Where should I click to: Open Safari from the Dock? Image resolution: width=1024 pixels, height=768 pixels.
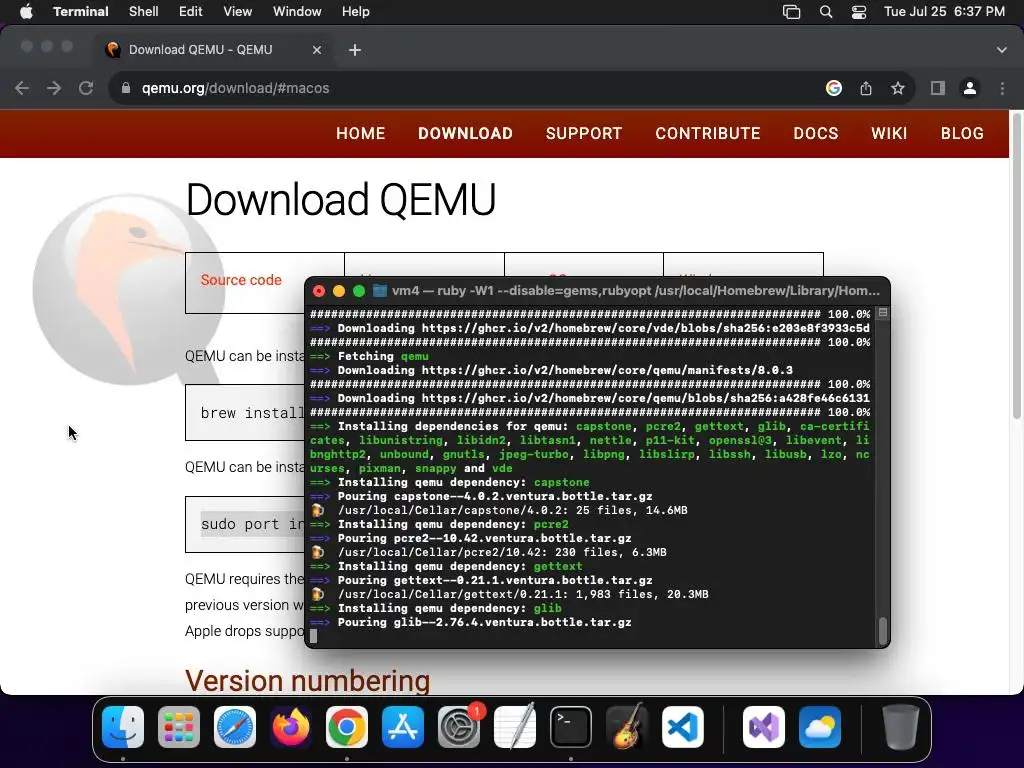click(235, 727)
